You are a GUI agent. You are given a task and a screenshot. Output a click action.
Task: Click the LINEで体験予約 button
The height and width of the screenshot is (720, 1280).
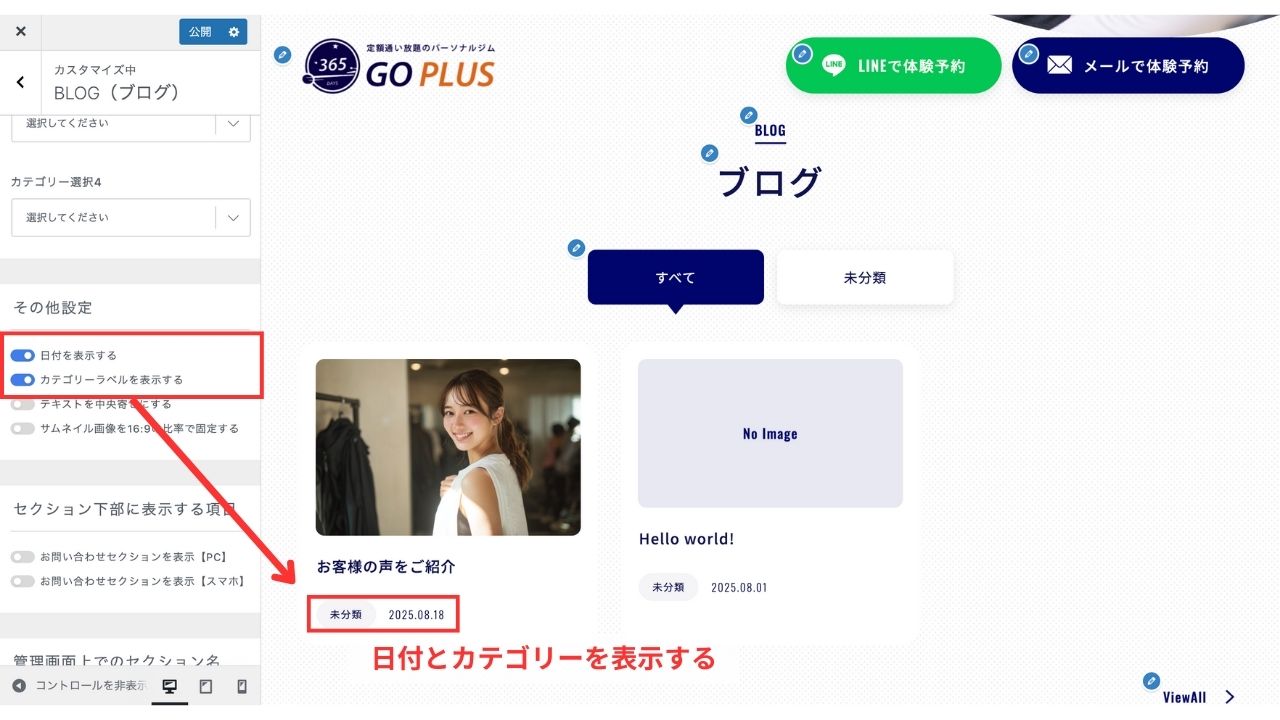pos(894,66)
